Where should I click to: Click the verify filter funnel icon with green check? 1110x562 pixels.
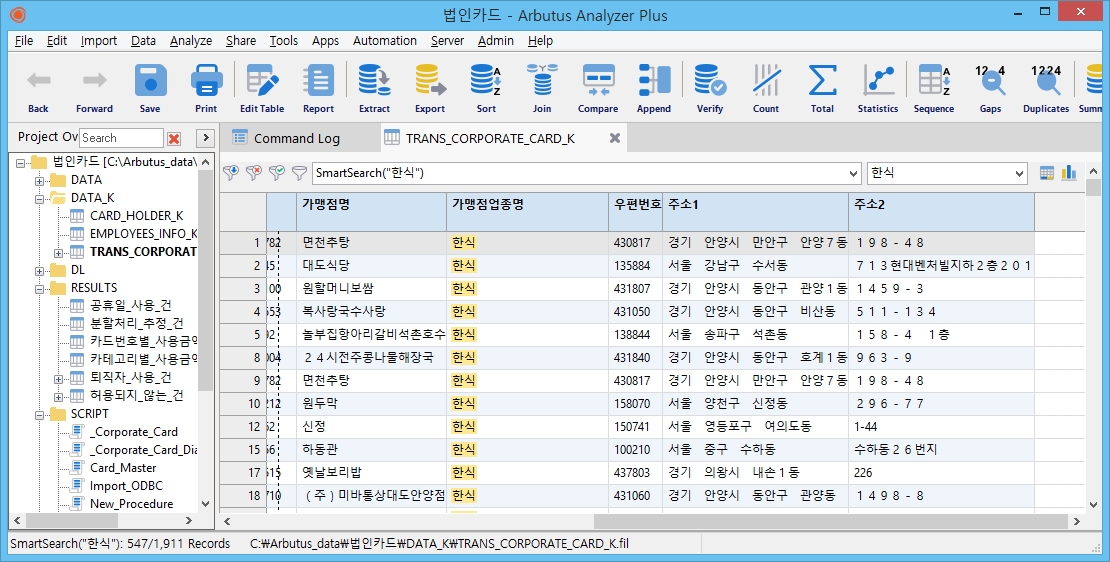277,173
